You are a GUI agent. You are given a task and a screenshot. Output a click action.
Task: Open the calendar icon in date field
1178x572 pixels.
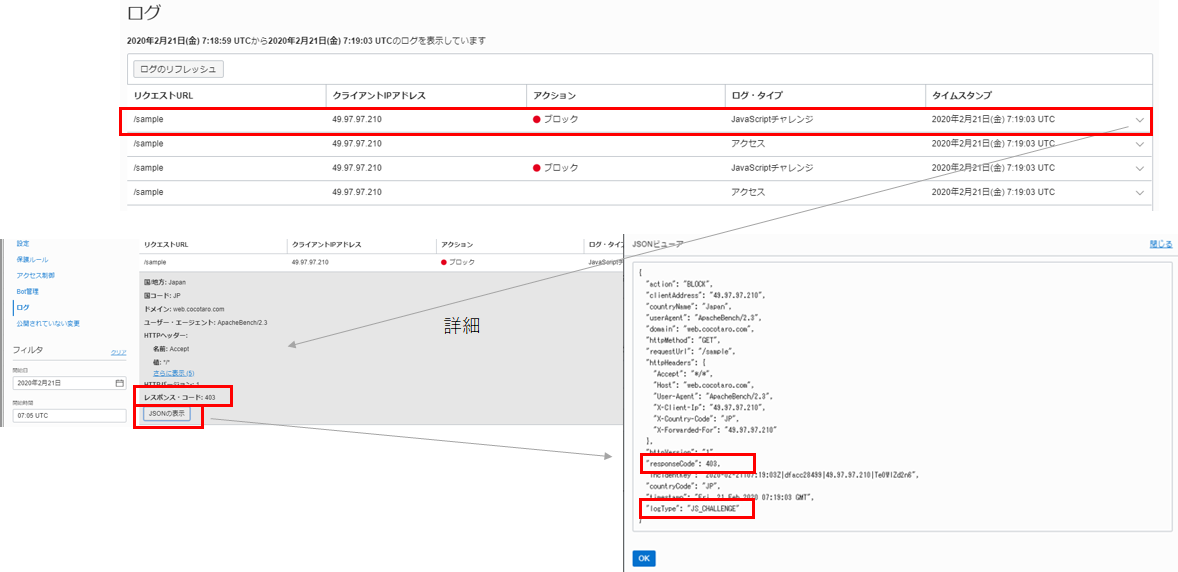coord(119,383)
